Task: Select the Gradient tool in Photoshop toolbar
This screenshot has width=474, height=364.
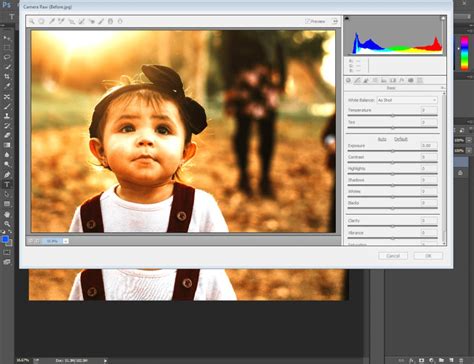Action: (7, 145)
